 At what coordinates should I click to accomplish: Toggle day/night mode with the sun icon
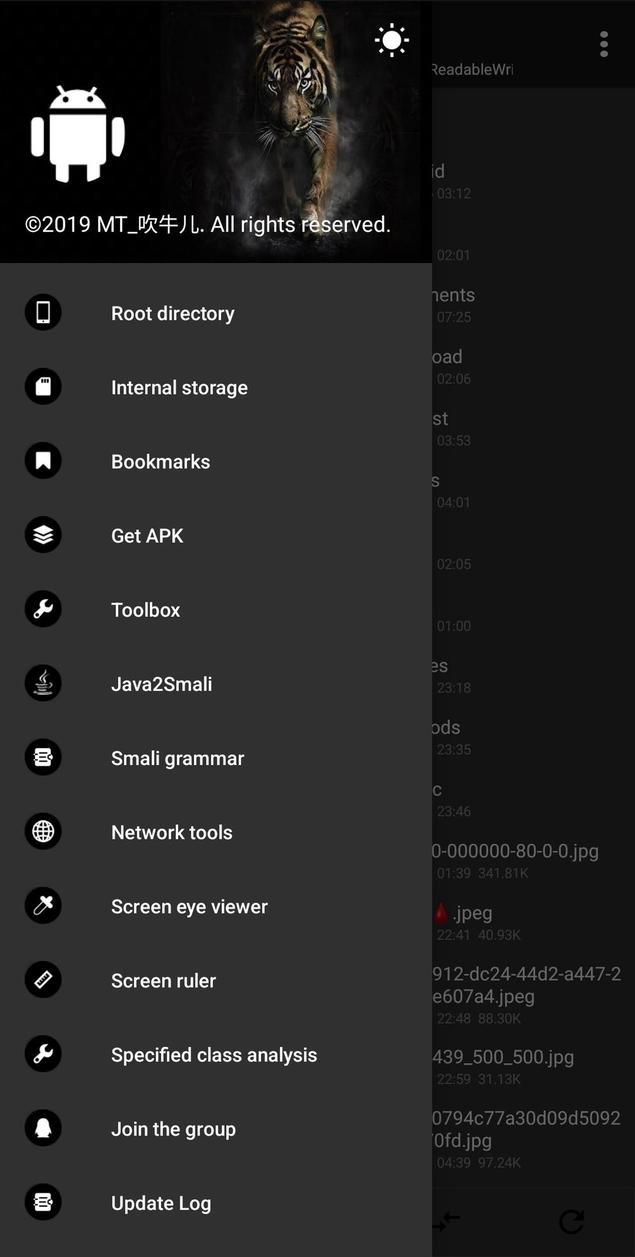[392, 40]
